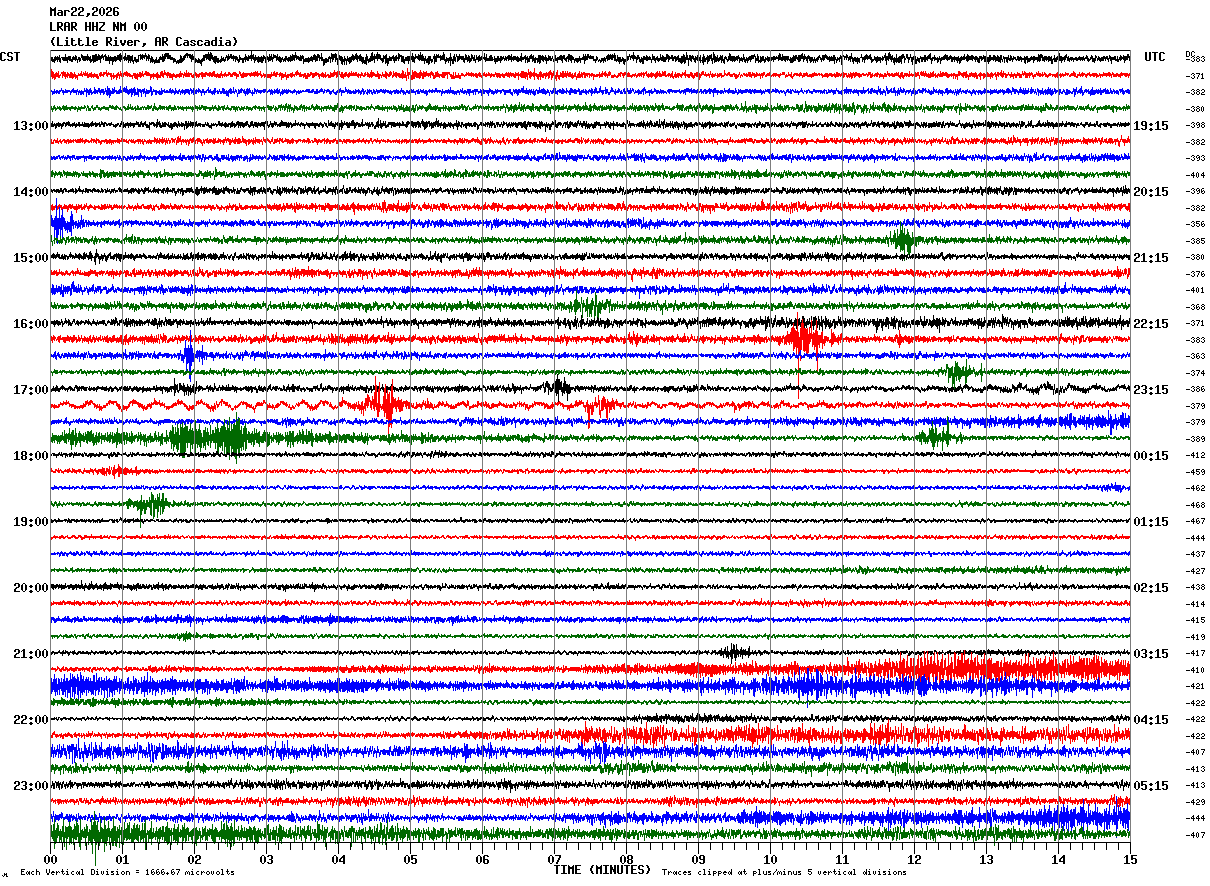The image size is (1210, 886).
Task: Click the minute 03 axis tick label
Action: pos(266,859)
